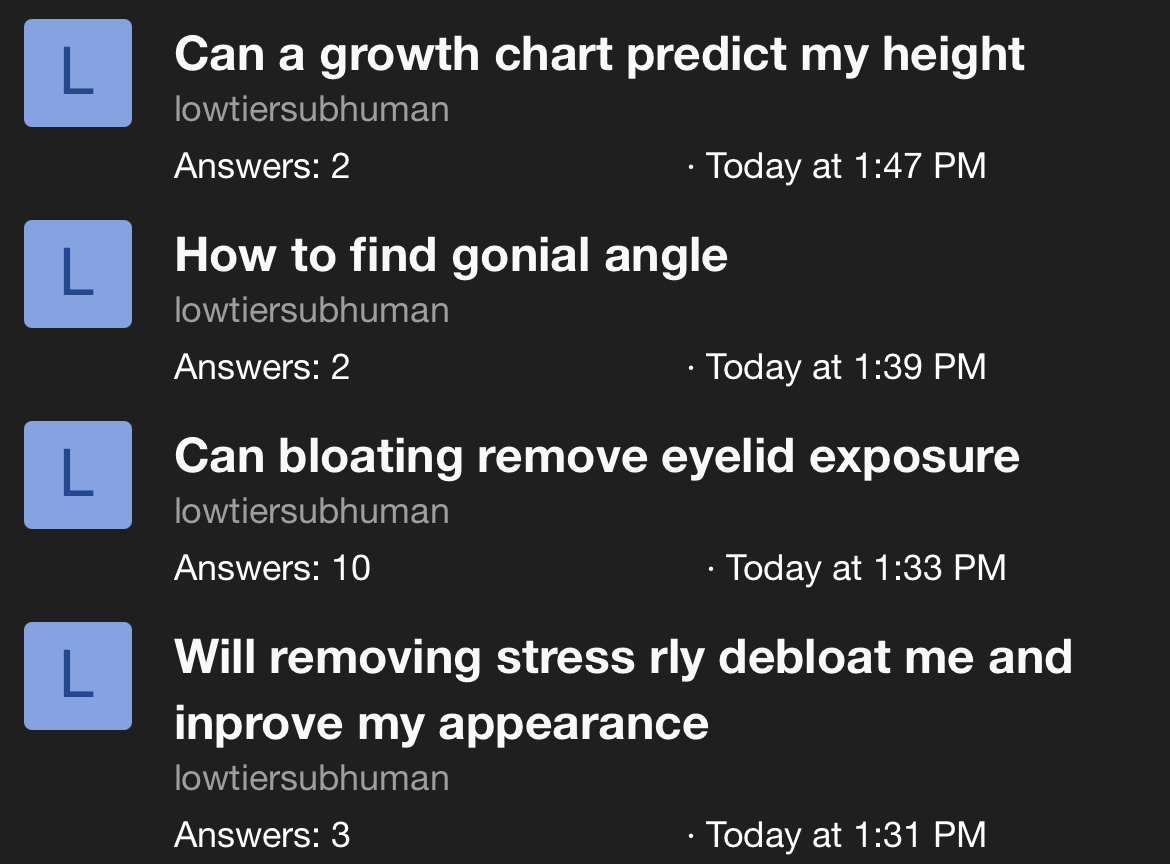The image size is (1170, 864).
Task: Select "Answers: 2" under gonial angle thread
Action: click(x=262, y=367)
